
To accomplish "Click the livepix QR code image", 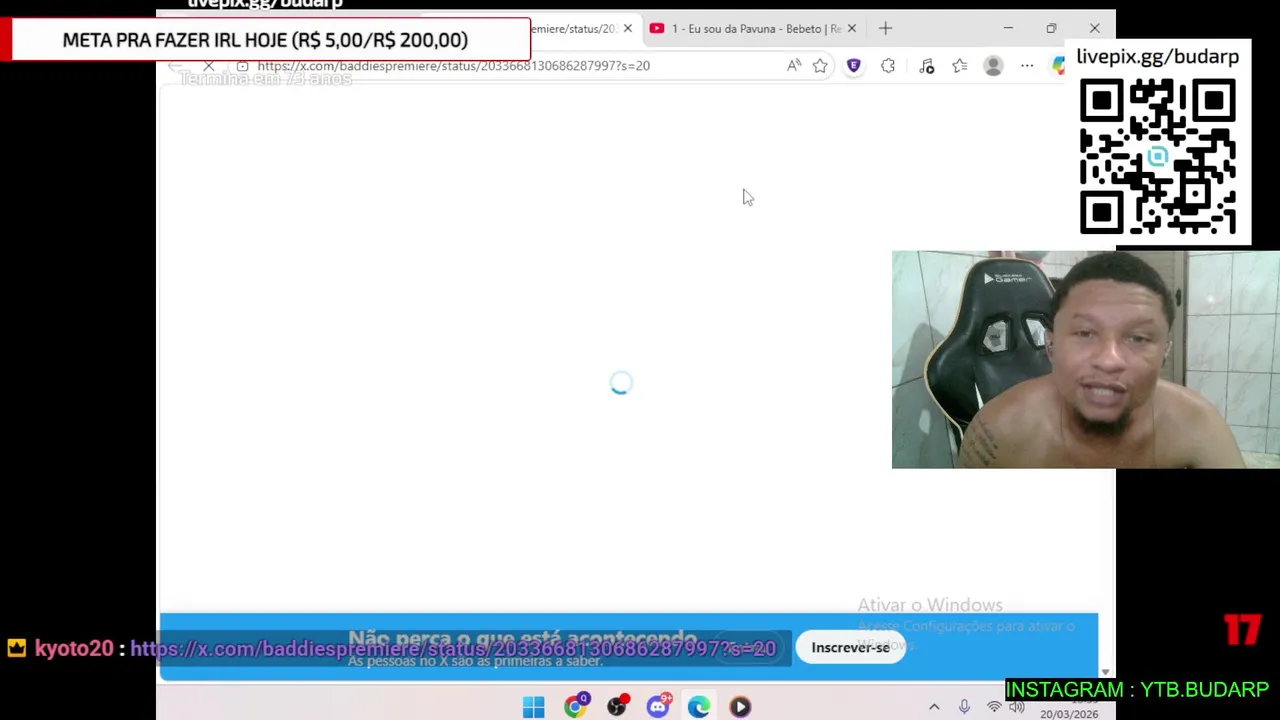I will coord(1157,157).
